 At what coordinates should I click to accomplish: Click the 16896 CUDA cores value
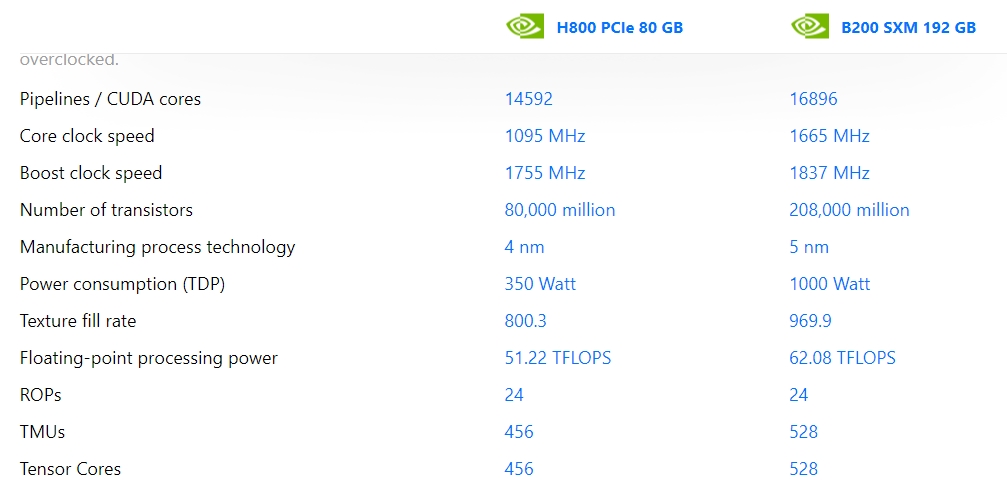click(813, 99)
